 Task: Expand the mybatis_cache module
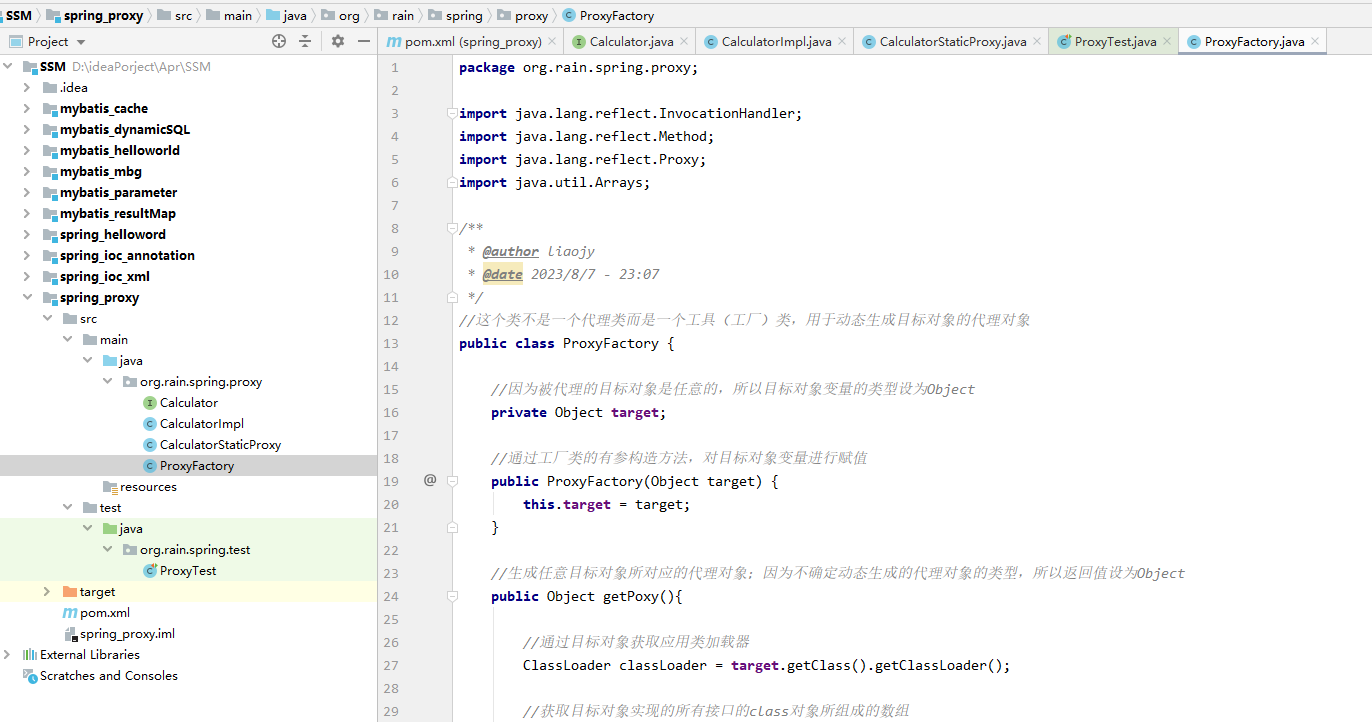click(27, 108)
